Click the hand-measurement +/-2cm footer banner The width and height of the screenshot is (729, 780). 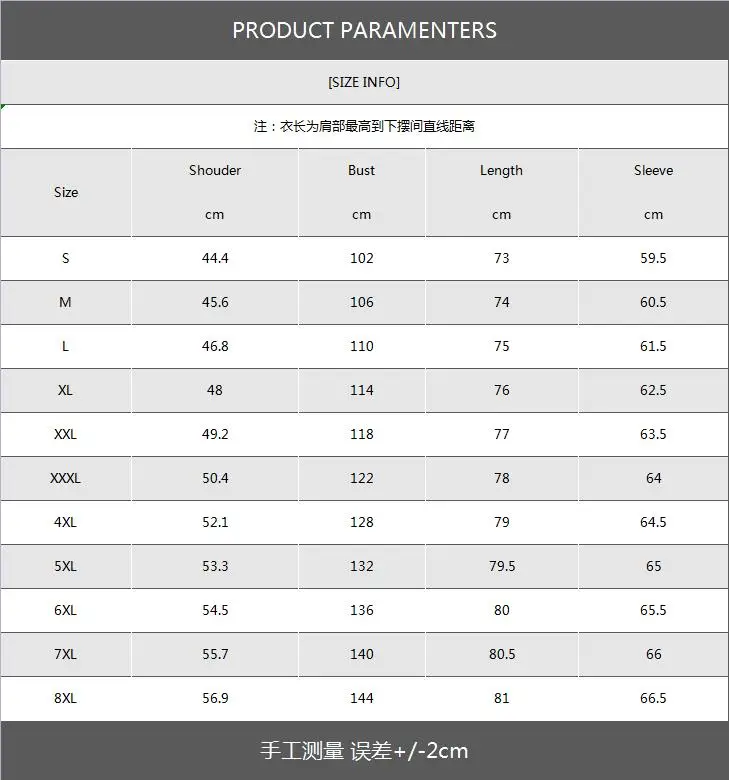tap(364, 750)
